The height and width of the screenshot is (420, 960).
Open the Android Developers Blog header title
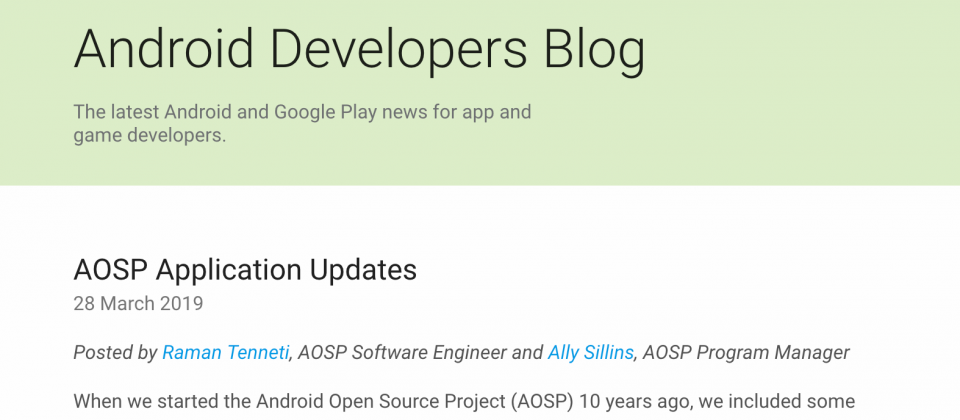click(359, 49)
